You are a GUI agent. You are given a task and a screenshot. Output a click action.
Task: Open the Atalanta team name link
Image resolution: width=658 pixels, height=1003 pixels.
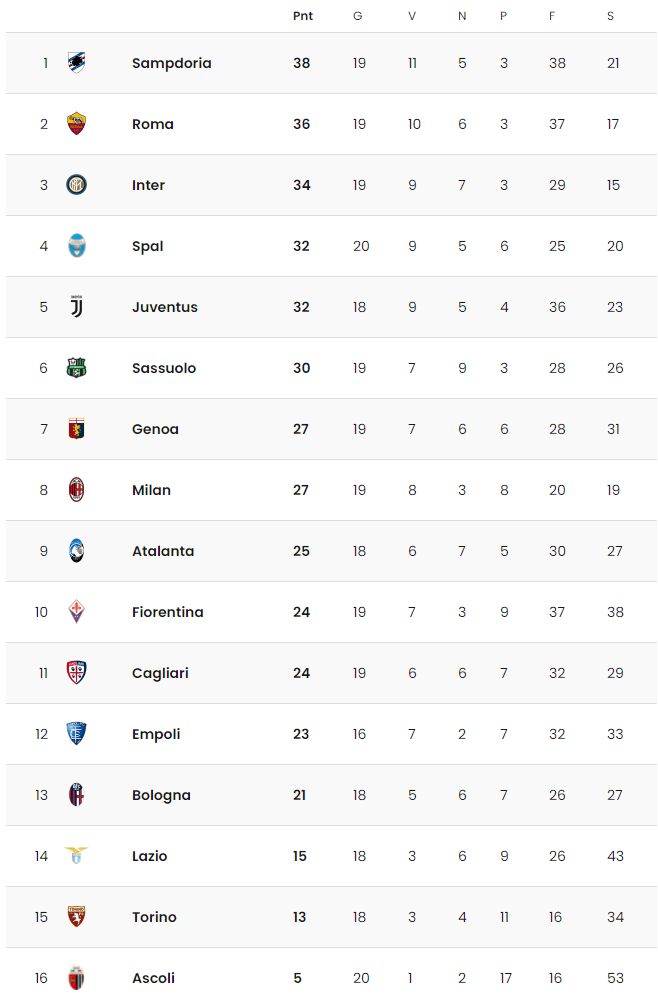coord(163,551)
